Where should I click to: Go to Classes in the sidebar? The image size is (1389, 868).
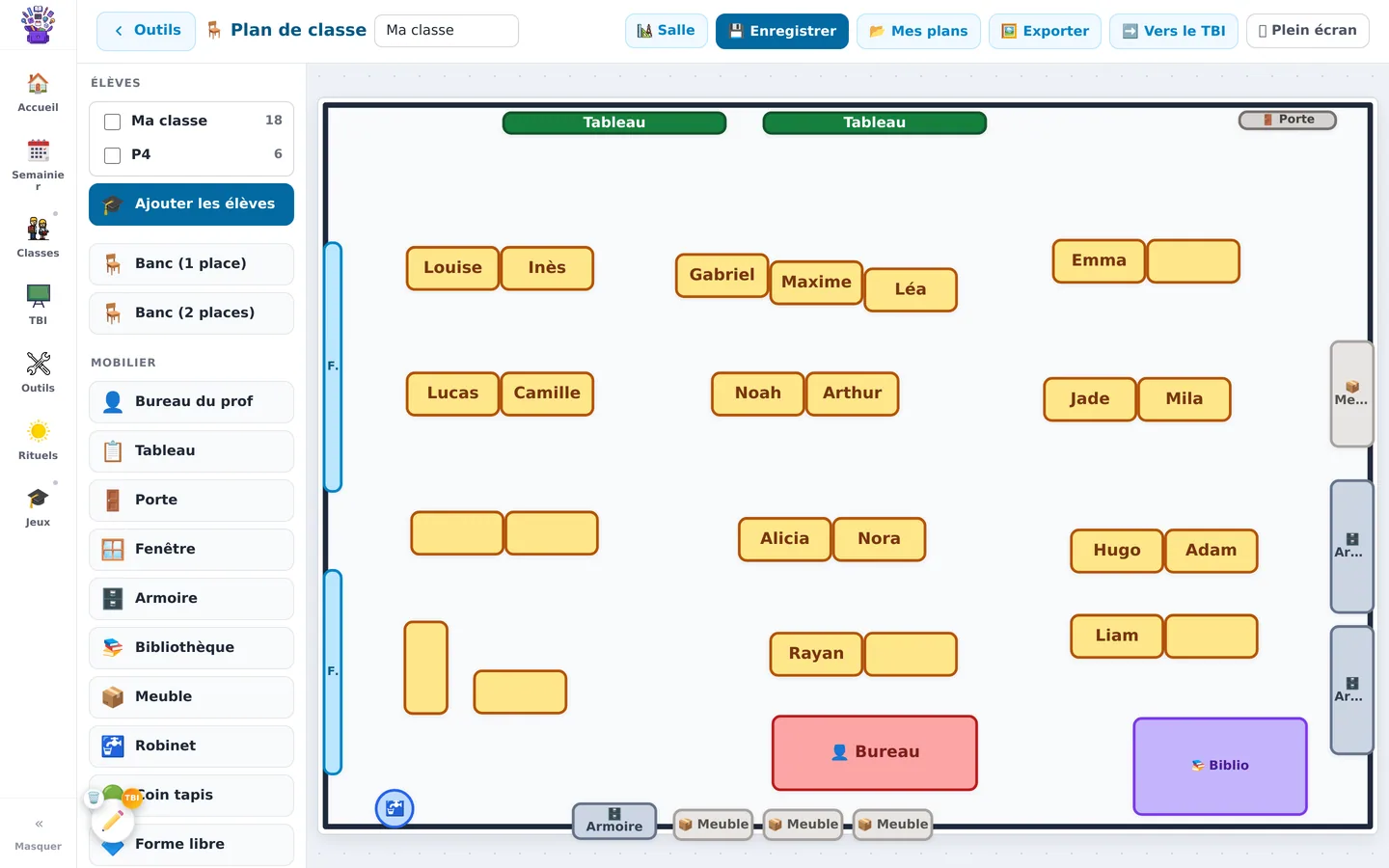click(x=38, y=237)
